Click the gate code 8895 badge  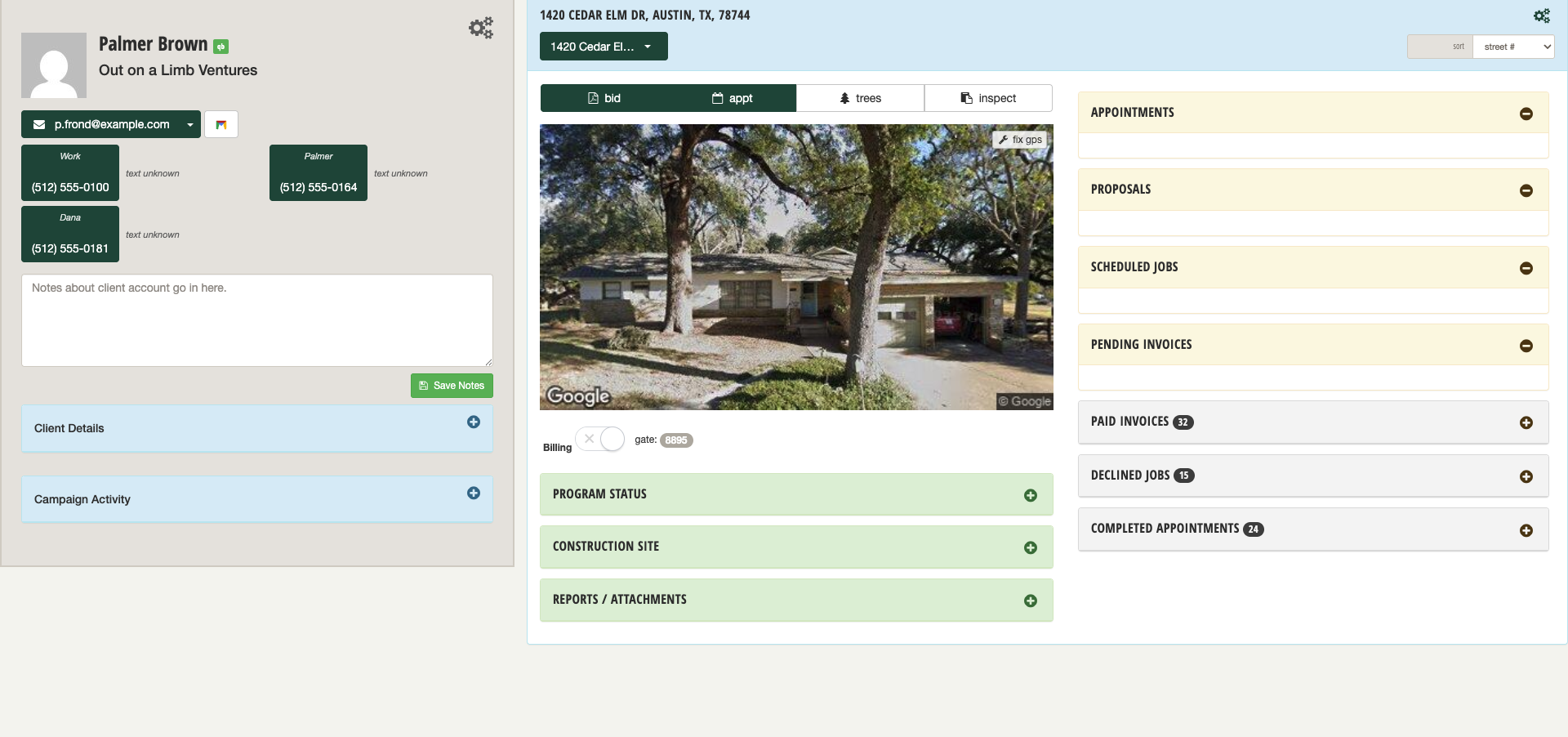point(676,440)
